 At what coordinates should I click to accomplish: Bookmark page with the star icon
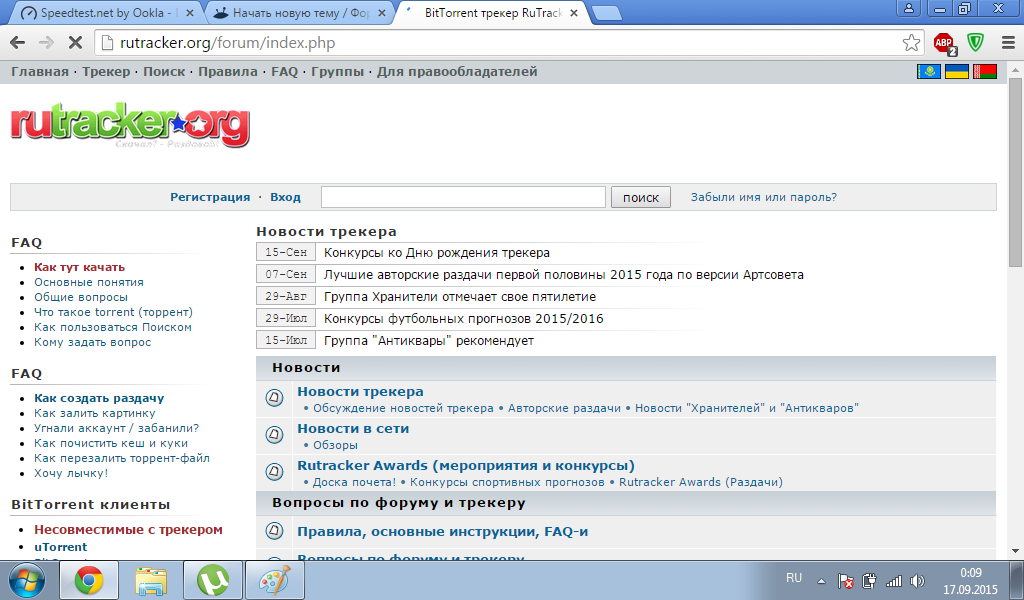pyautogui.click(x=911, y=43)
